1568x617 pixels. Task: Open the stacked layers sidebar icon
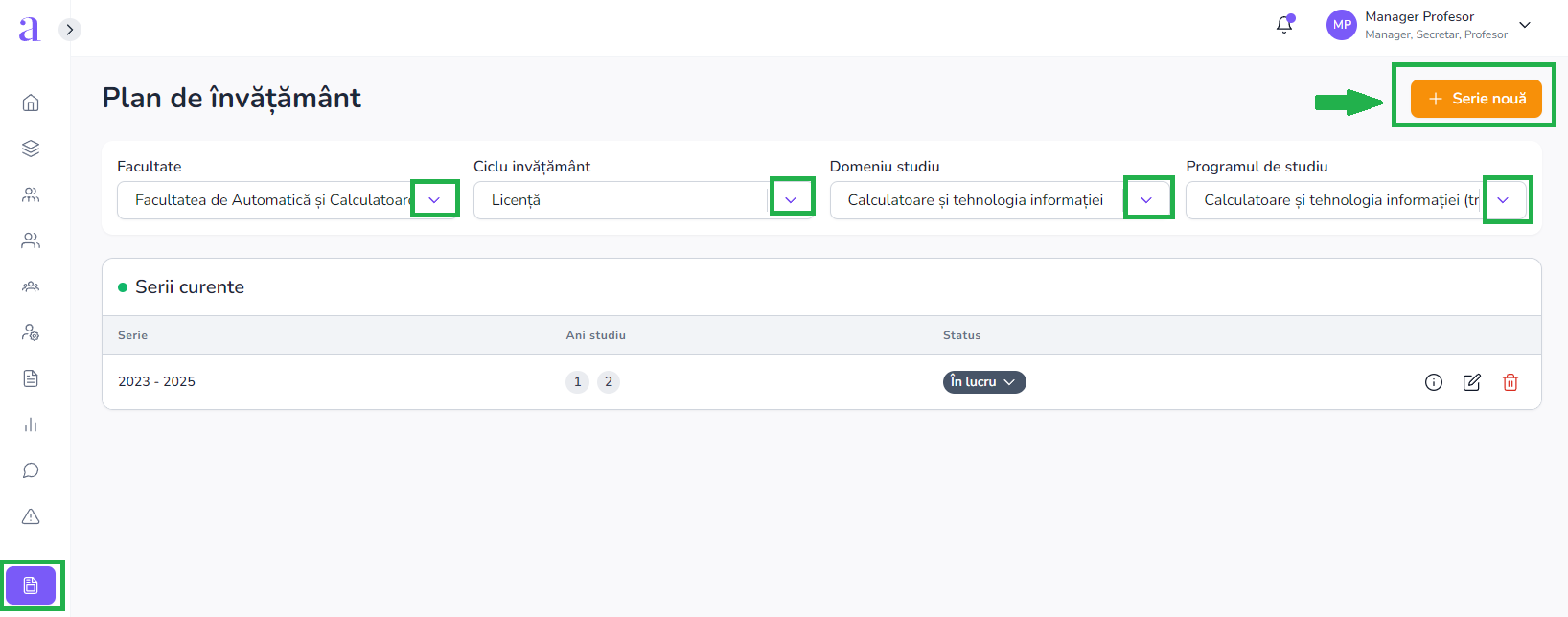point(31,149)
